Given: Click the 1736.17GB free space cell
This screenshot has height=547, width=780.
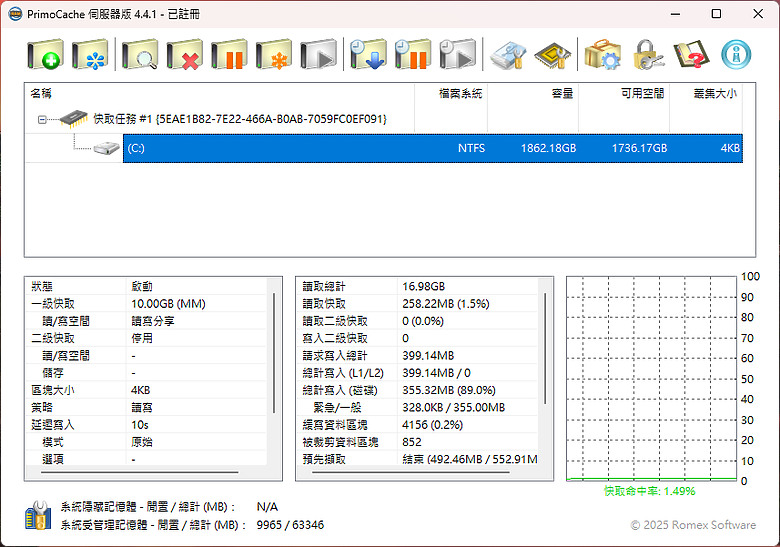Looking at the screenshot, I should (639, 148).
